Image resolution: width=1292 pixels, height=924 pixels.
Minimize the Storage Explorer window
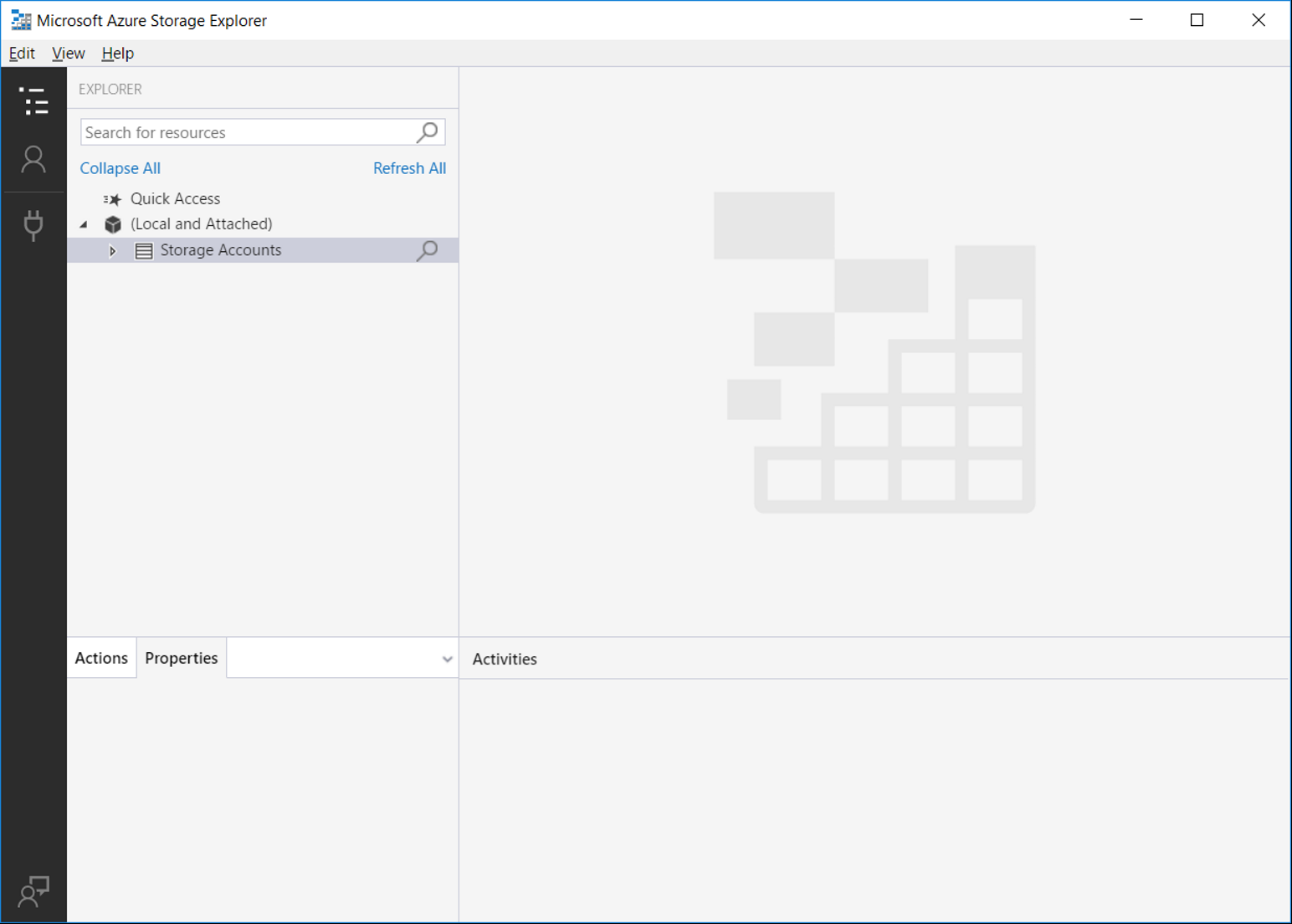click(x=1136, y=20)
